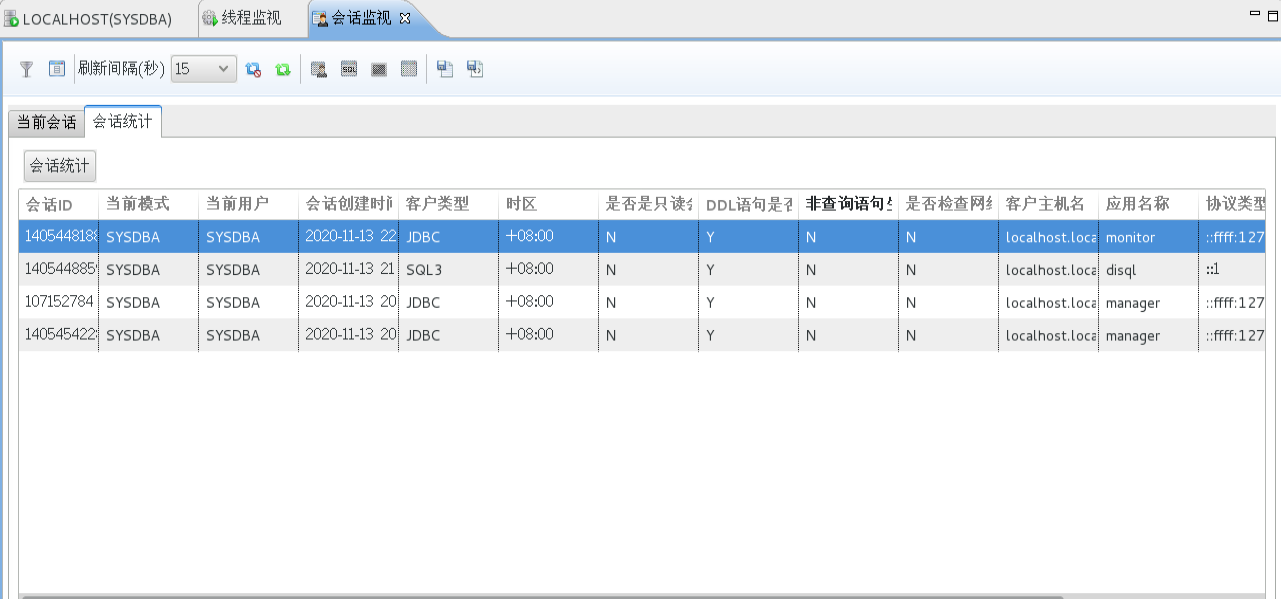Click the 应用名称 column header
The height and width of the screenshot is (599, 1281).
(1148, 204)
